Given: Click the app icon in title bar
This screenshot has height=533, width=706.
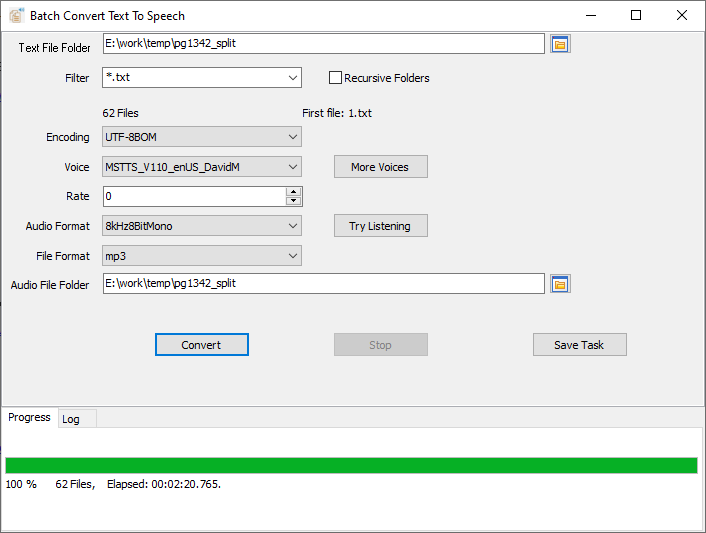Looking at the screenshot, I should 15,16.
